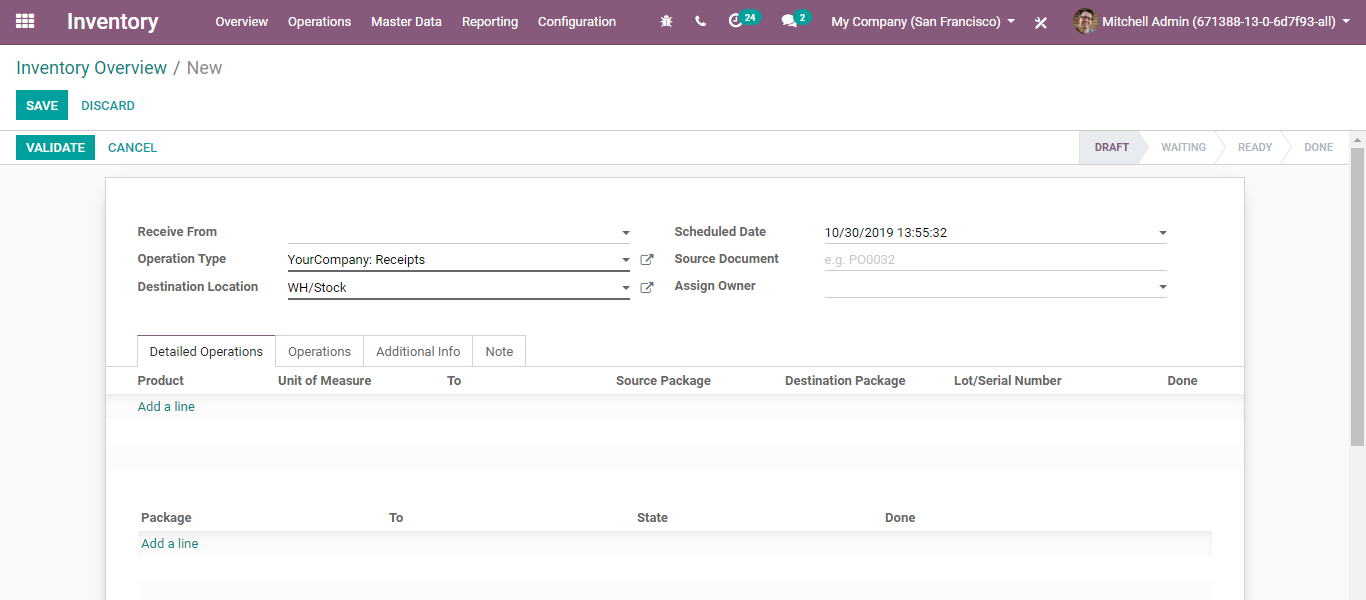
Task: Add a line under Product table
Action: pyautogui.click(x=166, y=407)
